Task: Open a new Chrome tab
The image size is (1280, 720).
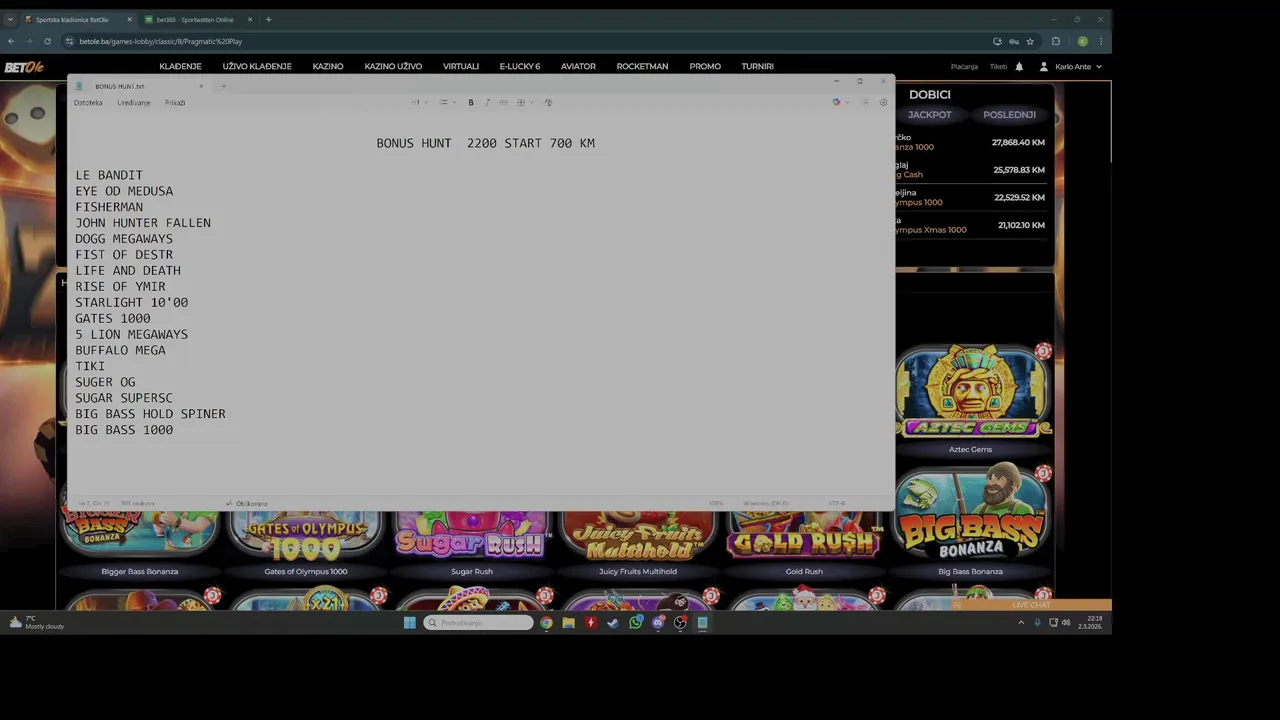Action: click(268, 19)
